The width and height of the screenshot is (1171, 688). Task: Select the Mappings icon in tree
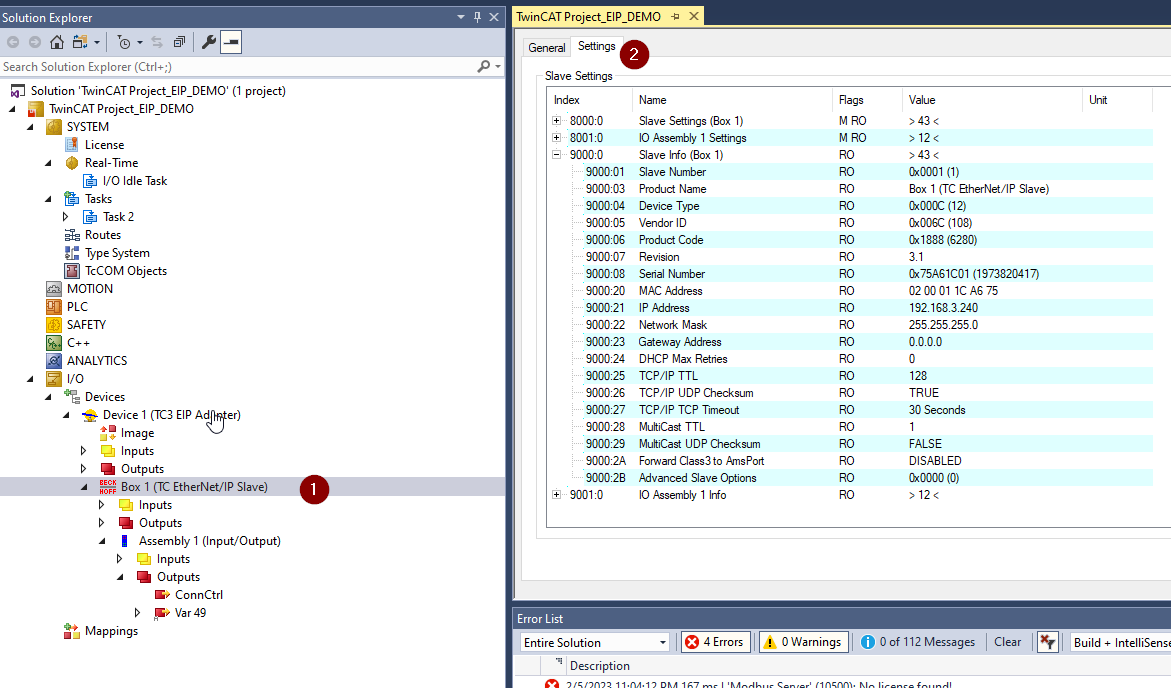pos(72,631)
